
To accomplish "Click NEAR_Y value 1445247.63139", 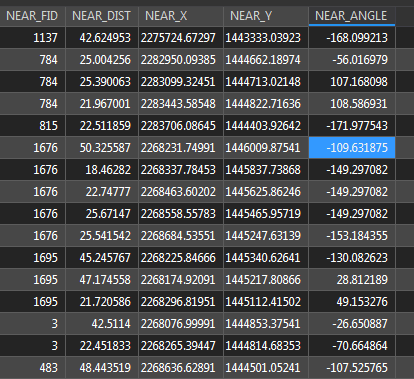I will coord(265,236).
